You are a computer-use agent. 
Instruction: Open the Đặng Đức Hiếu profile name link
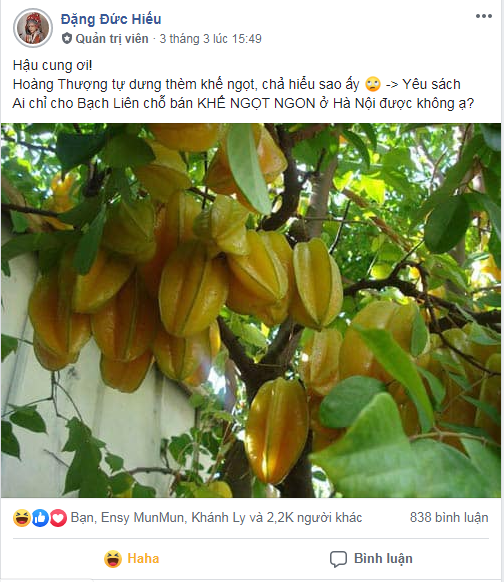pyautogui.click(x=111, y=19)
